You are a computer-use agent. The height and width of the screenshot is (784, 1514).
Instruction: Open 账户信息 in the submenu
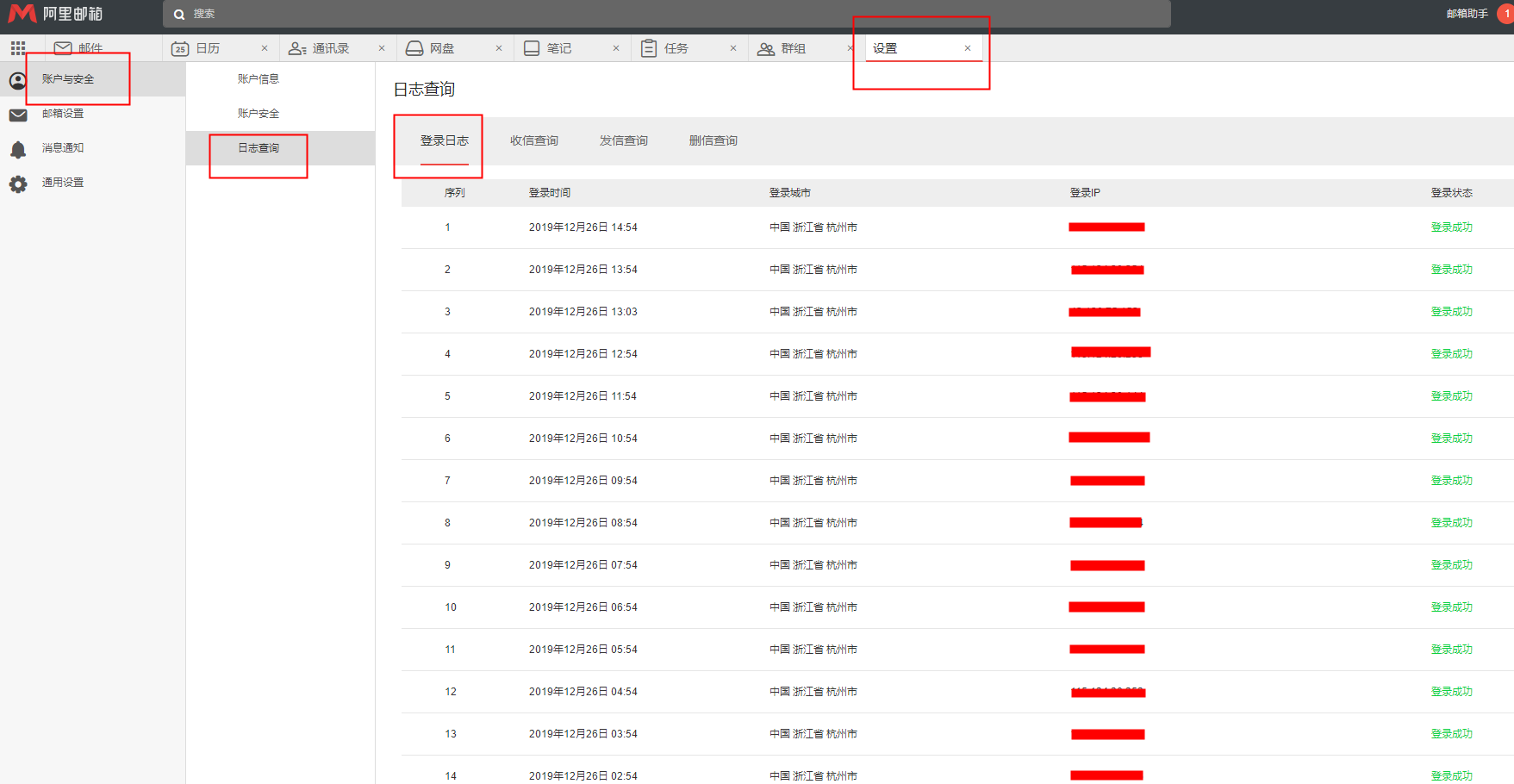click(x=259, y=79)
